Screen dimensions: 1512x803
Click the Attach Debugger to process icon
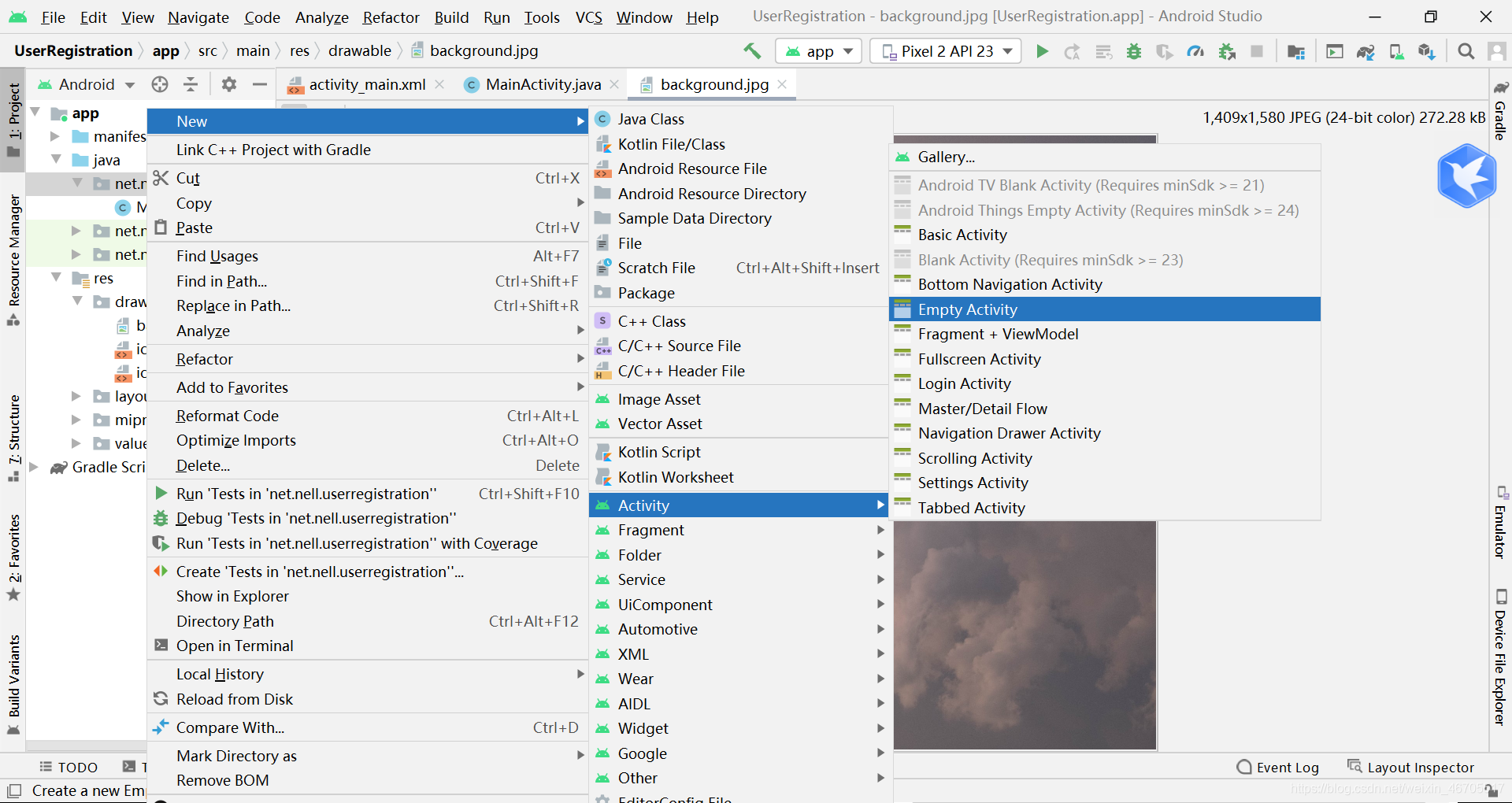tap(1226, 51)
